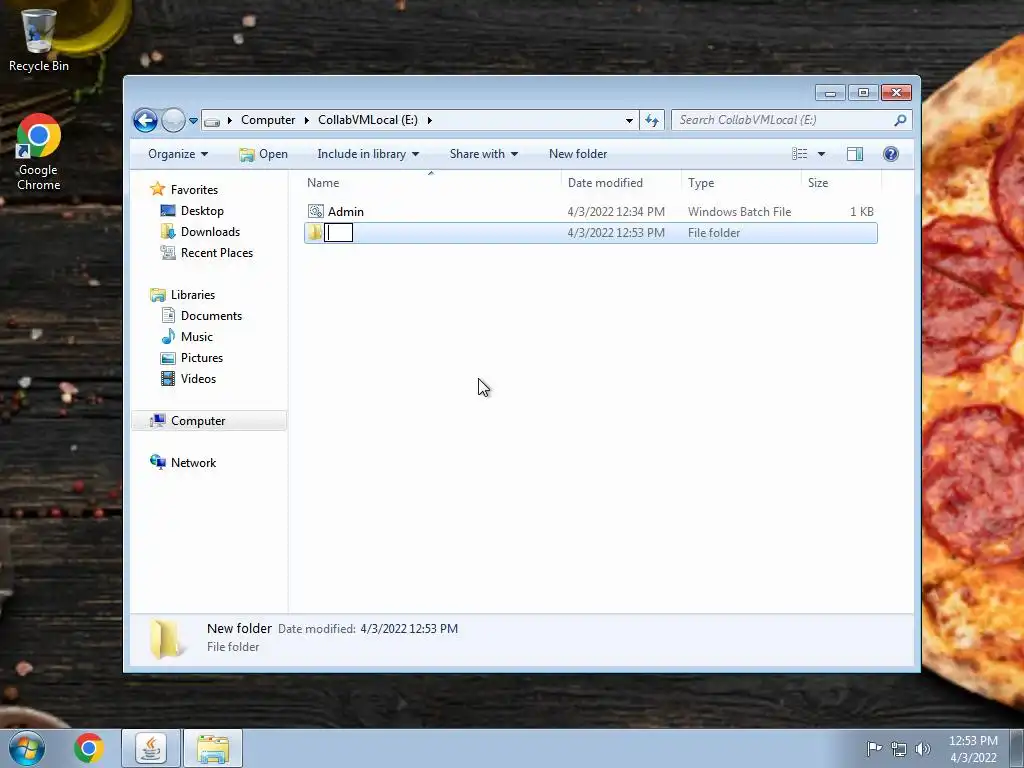Select Favorites in navigation pane
Screen dimensions: 1024x768
click(x=194, y=190)
